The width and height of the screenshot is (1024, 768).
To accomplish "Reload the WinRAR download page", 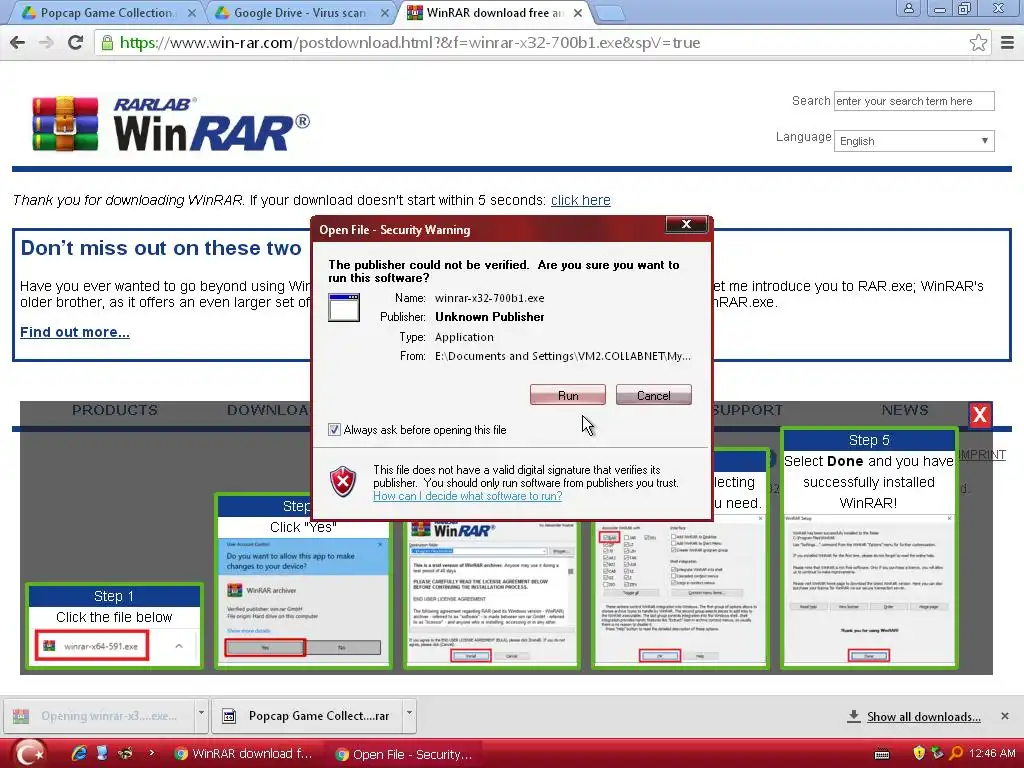I will click(x=75, y=42).
